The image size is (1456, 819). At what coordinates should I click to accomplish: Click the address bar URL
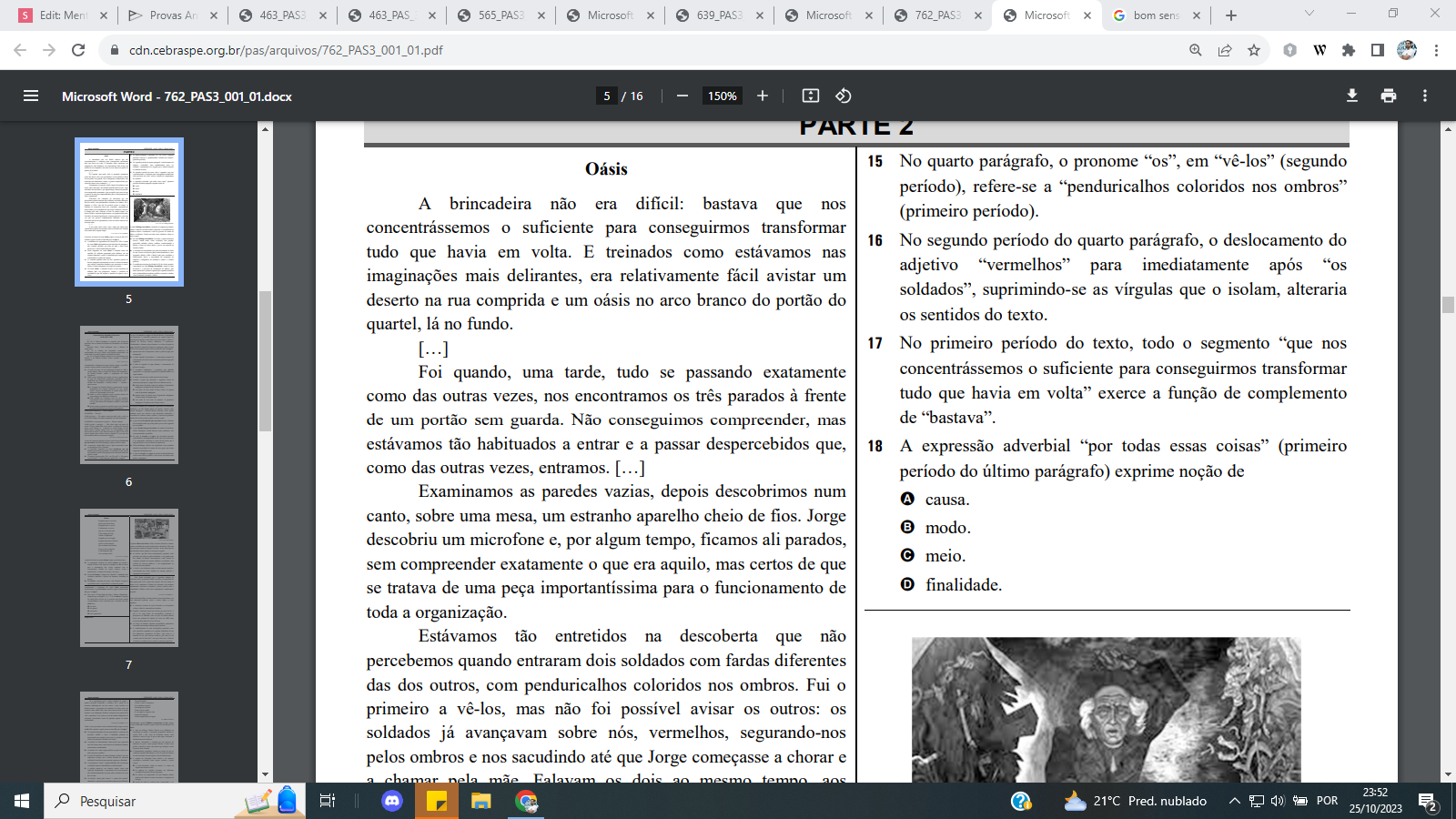pos(286,50)
